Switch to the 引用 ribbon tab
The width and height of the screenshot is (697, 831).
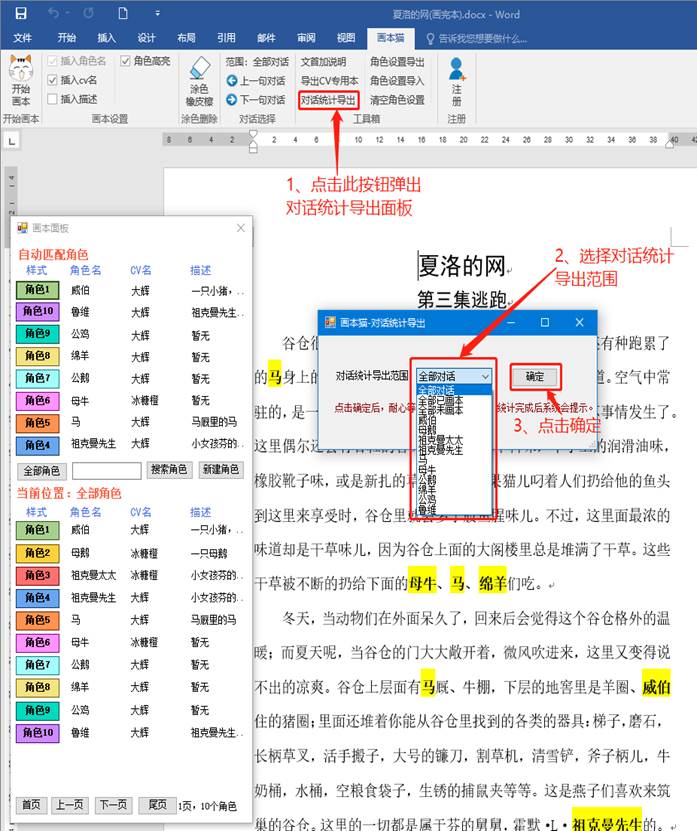click(226, 38)
